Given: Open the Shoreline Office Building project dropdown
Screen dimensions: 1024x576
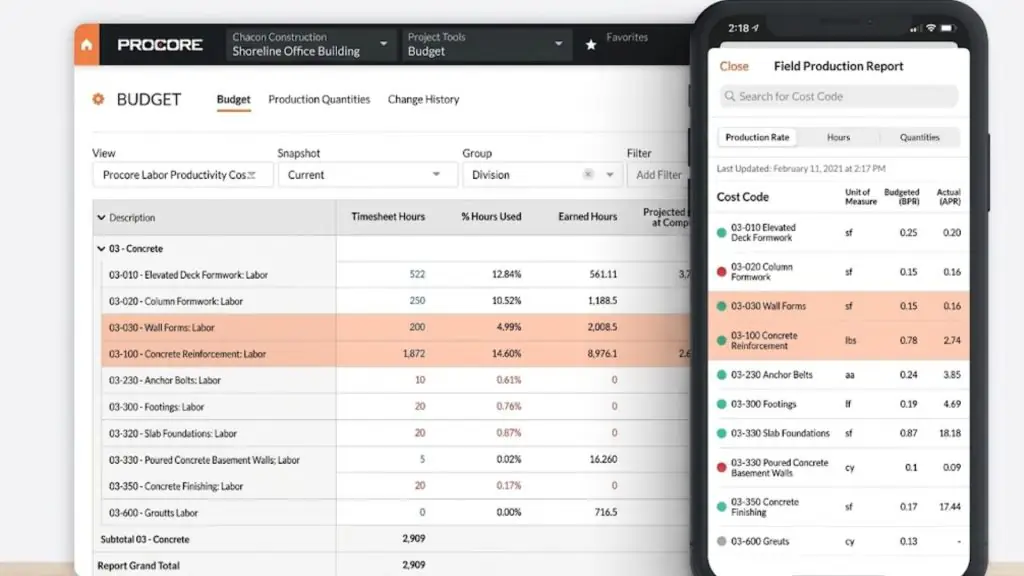Looking at the screenshot, I should [x=311, y=44].
